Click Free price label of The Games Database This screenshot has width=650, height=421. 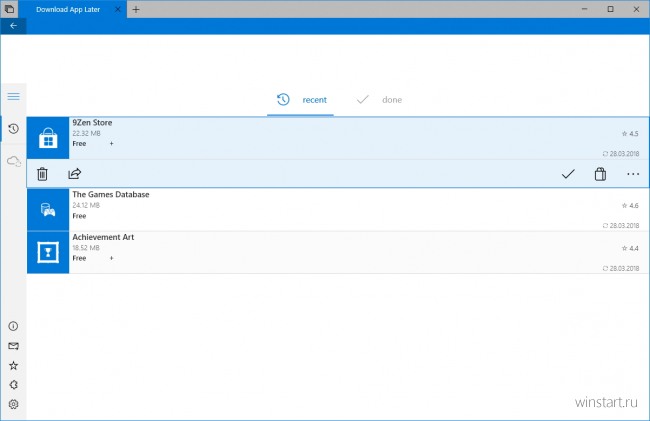[79, 216]
